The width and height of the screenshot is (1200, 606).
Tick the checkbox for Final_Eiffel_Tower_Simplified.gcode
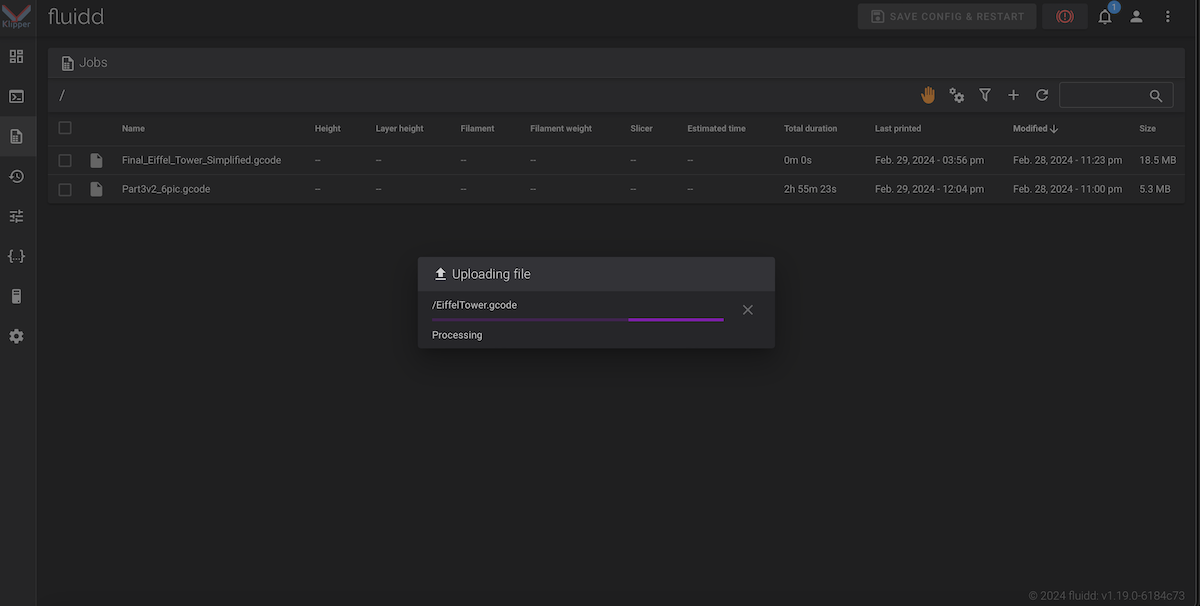click(65, 160)
